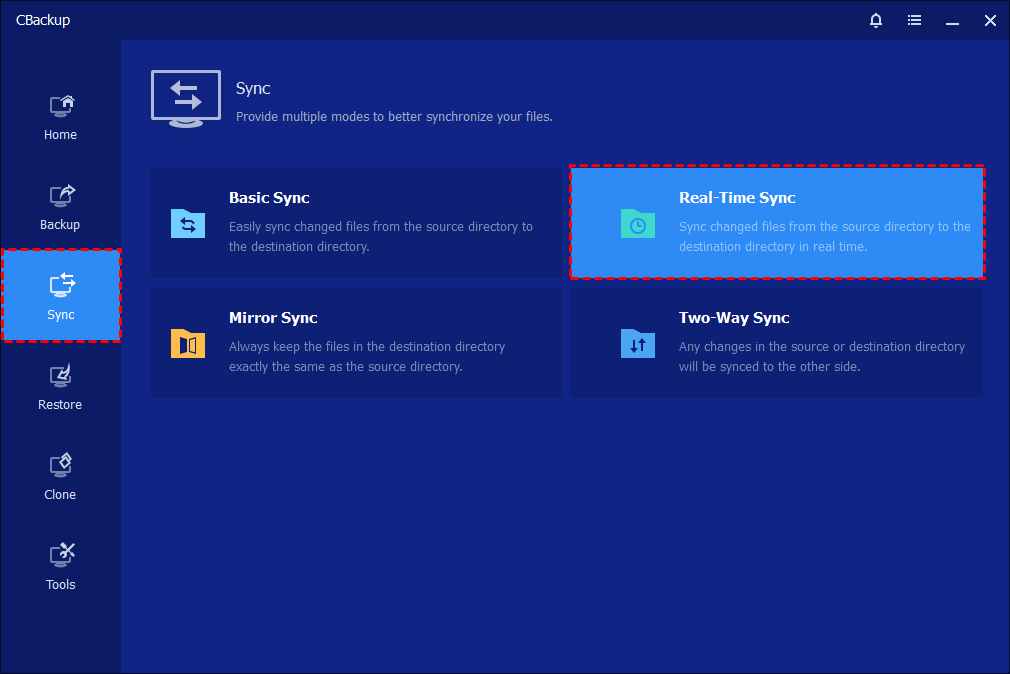This screenshot has width=1010, height=674.
Task: Open the Home section icon
Action: (61, 105)
